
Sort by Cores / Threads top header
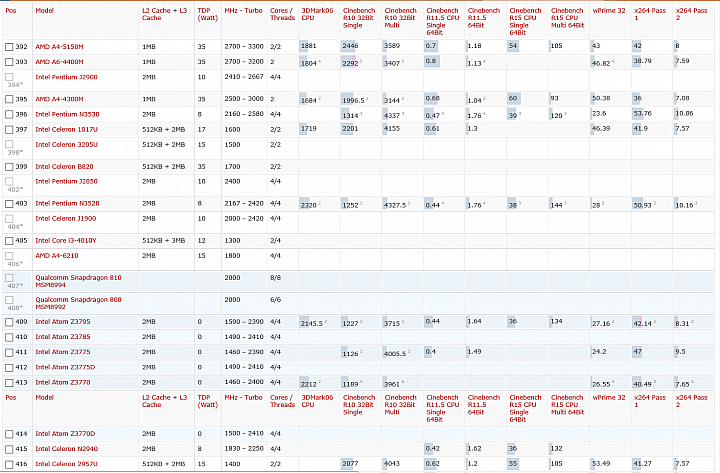[x=282, y=14]
